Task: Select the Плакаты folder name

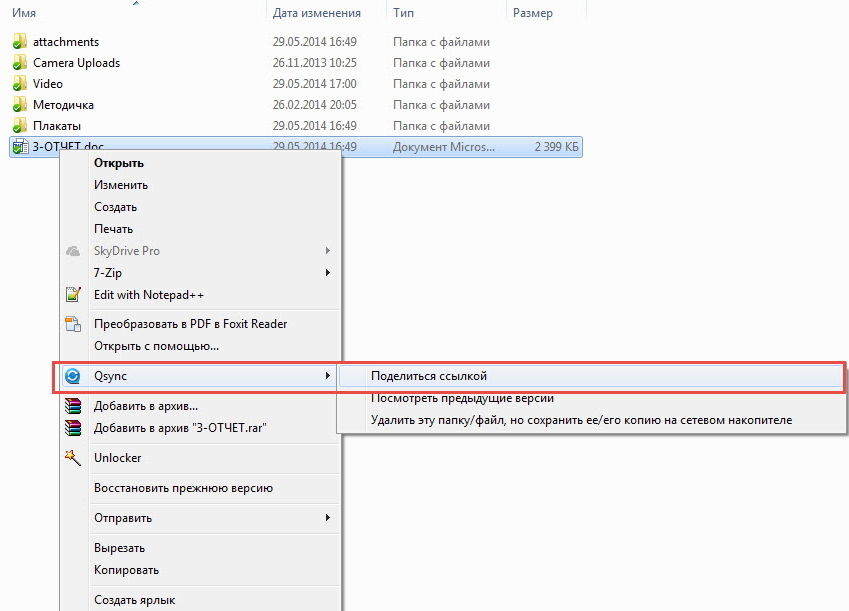Action: click(57, 126)
